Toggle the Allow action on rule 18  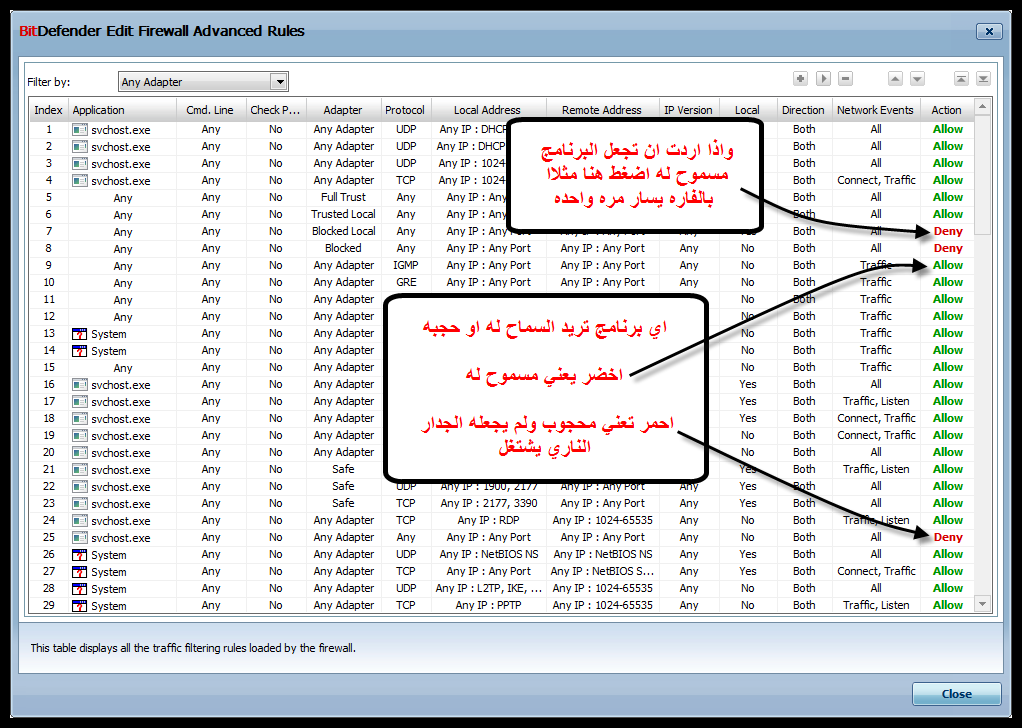point(948,418)
